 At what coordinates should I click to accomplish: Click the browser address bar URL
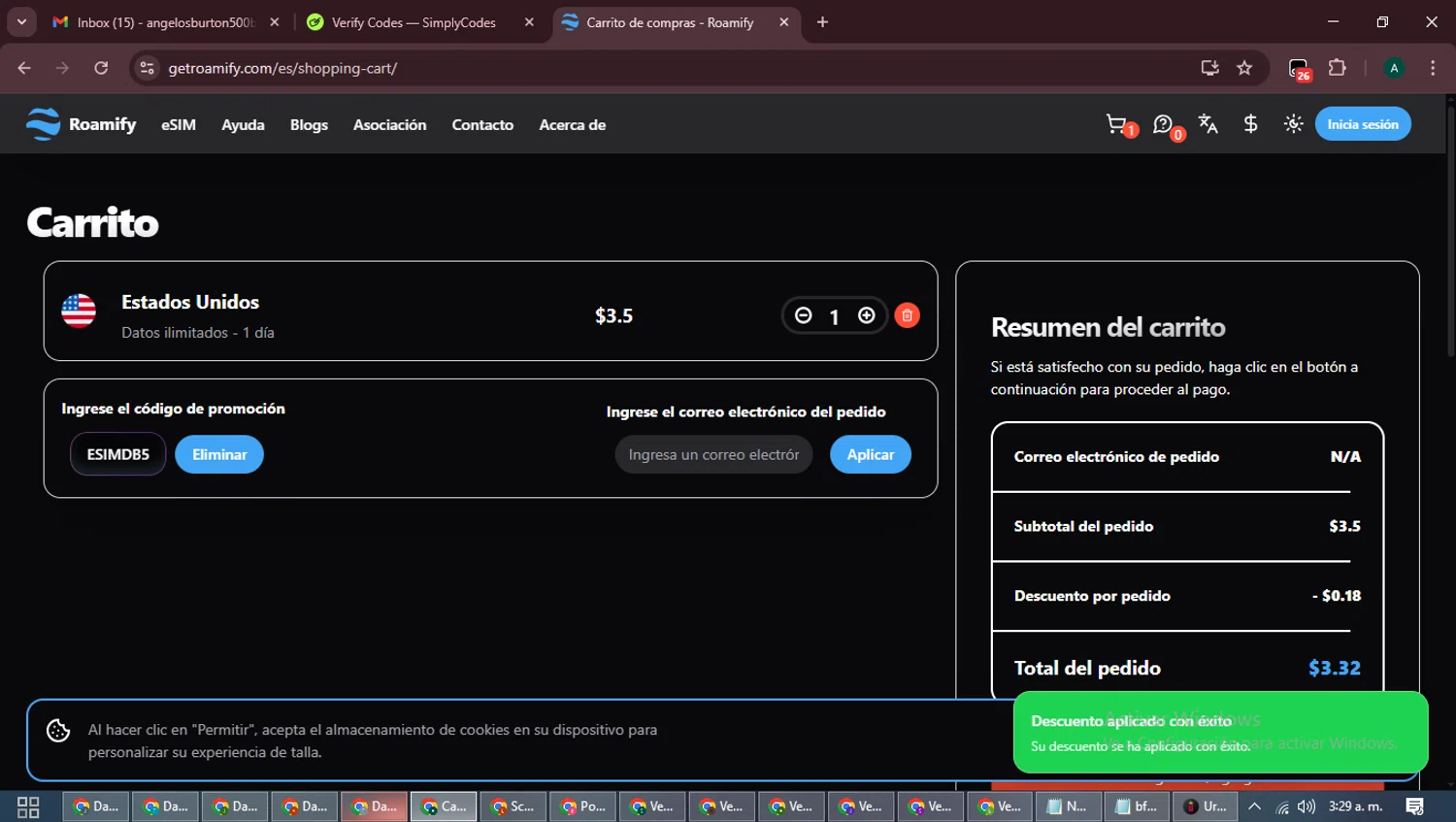[x=282, y=68]
